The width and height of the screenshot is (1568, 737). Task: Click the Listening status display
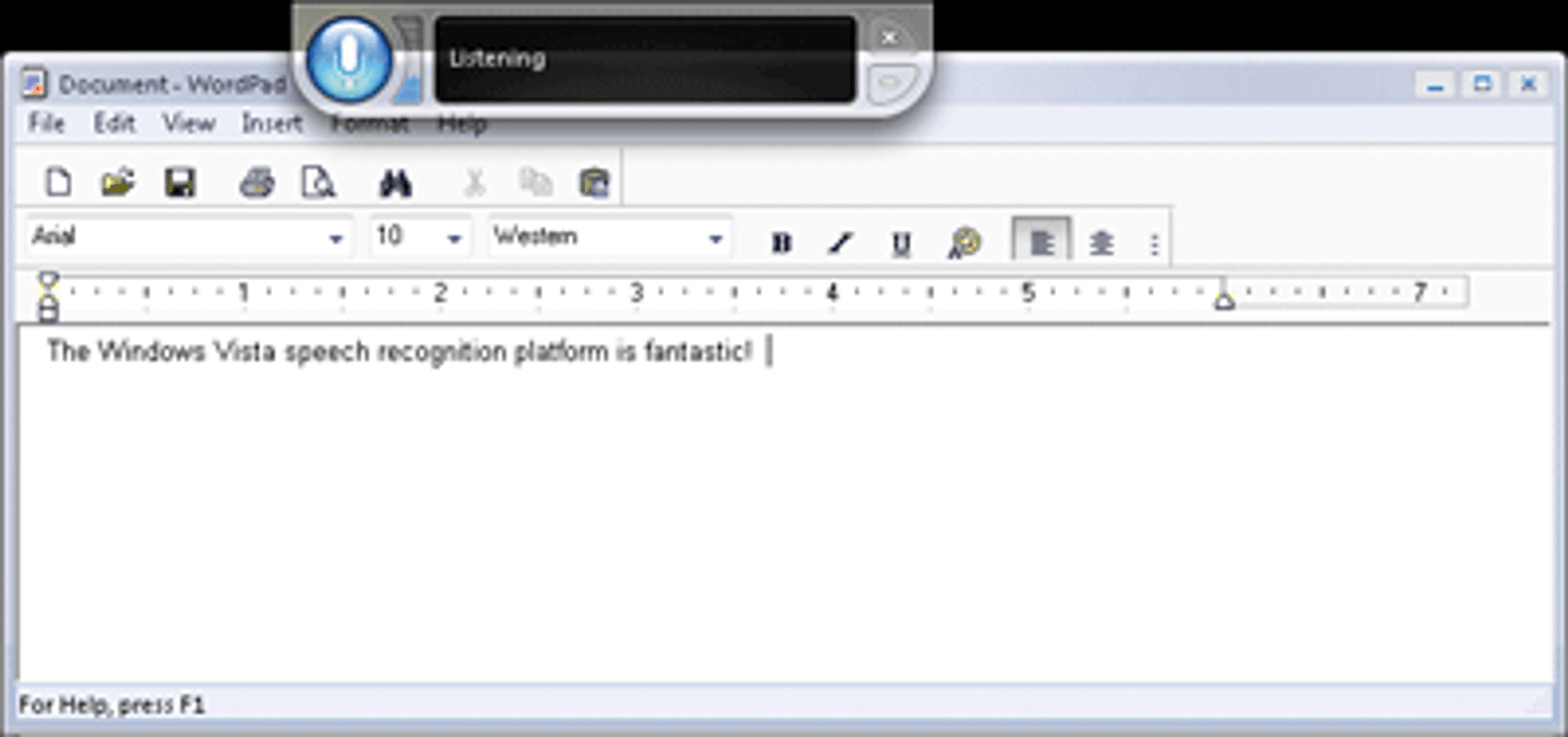click(x=644, y=60)
